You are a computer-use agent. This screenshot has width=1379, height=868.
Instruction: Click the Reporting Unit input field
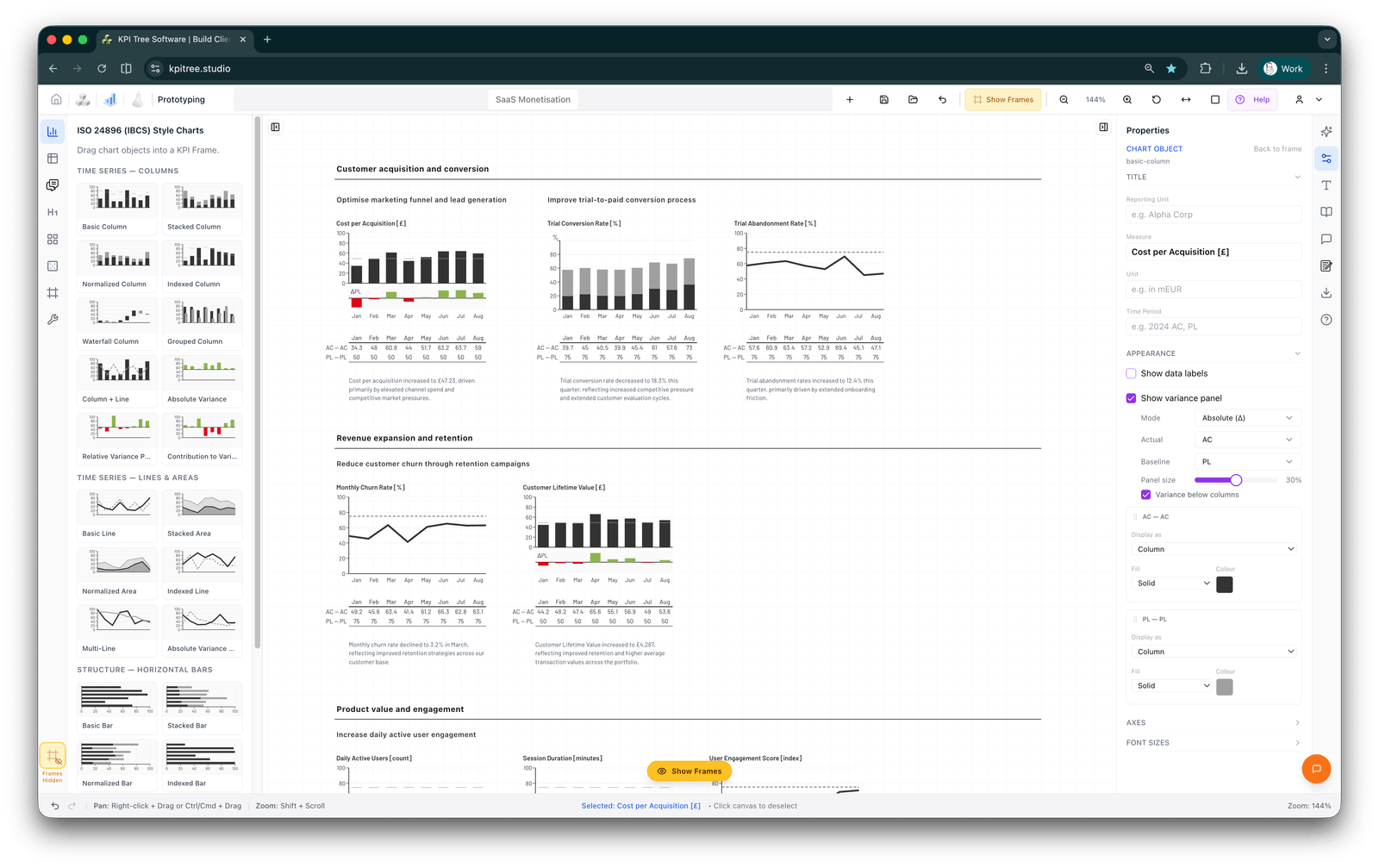click(x=1214, y=215)
